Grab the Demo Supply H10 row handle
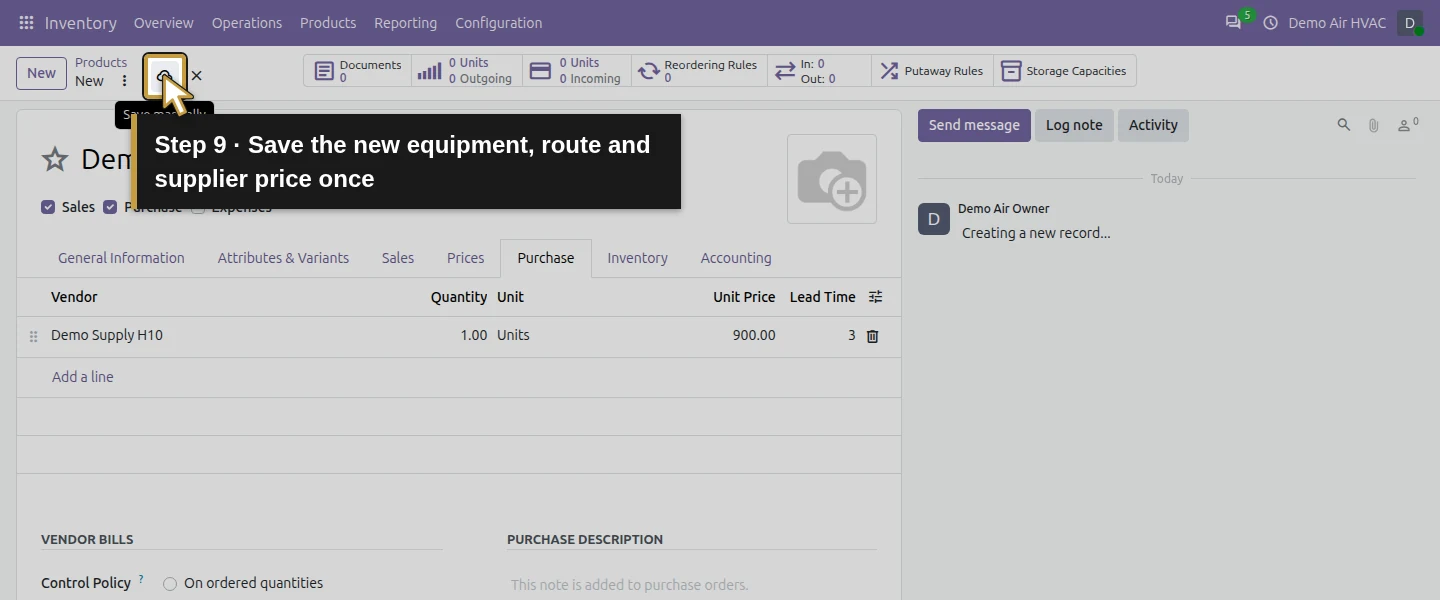 33,337
